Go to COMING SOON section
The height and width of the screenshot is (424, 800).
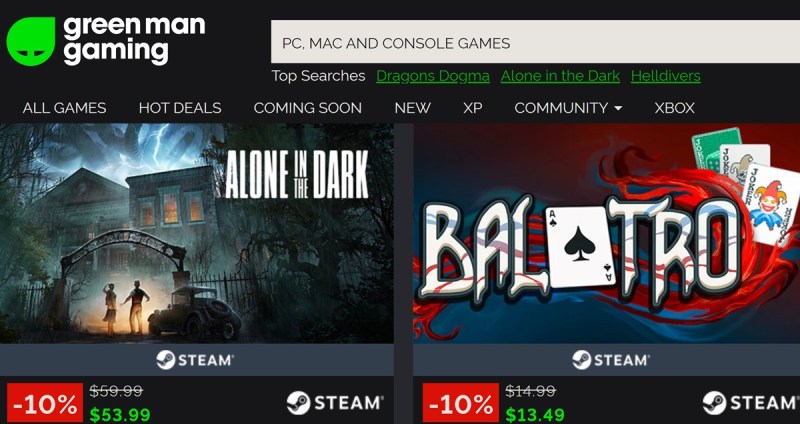click(308, 108)
